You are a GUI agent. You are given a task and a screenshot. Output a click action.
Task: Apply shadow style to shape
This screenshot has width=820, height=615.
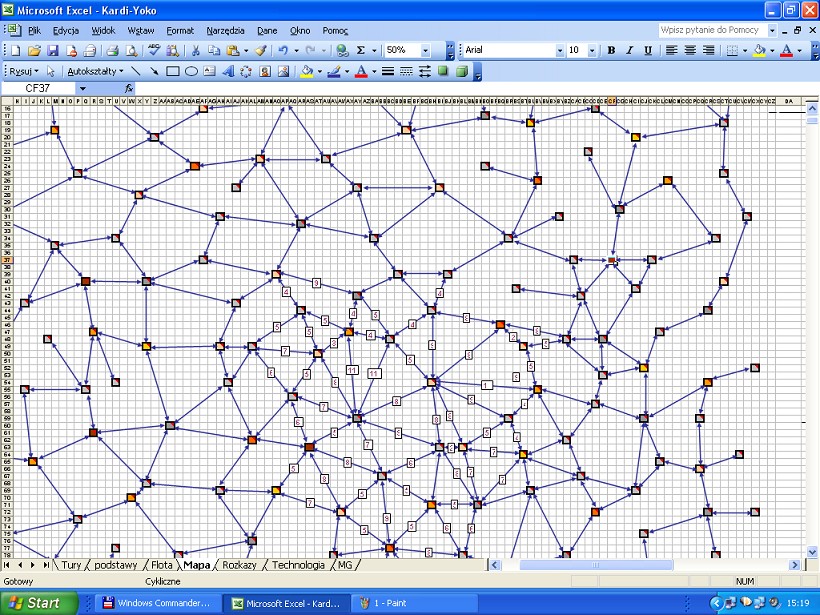pyautogui.click(x=443, y=71)
